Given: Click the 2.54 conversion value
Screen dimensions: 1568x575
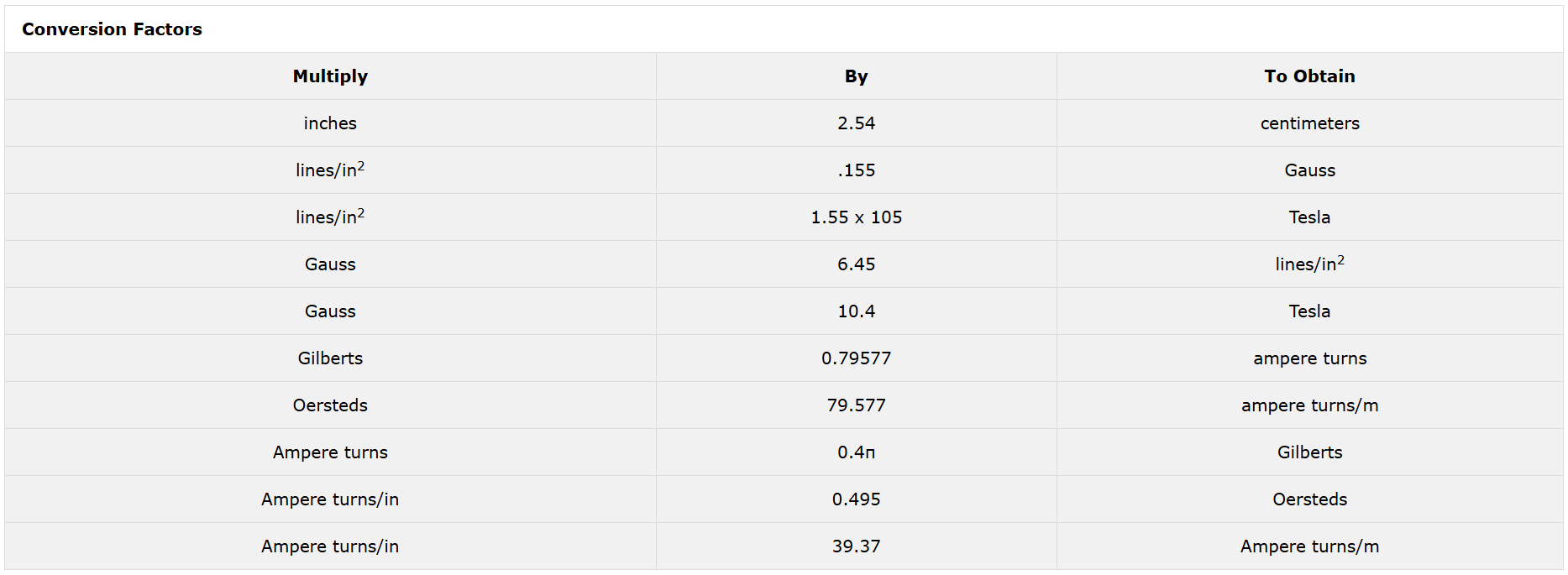Looking at the screenshot, I should click(856, 123).
